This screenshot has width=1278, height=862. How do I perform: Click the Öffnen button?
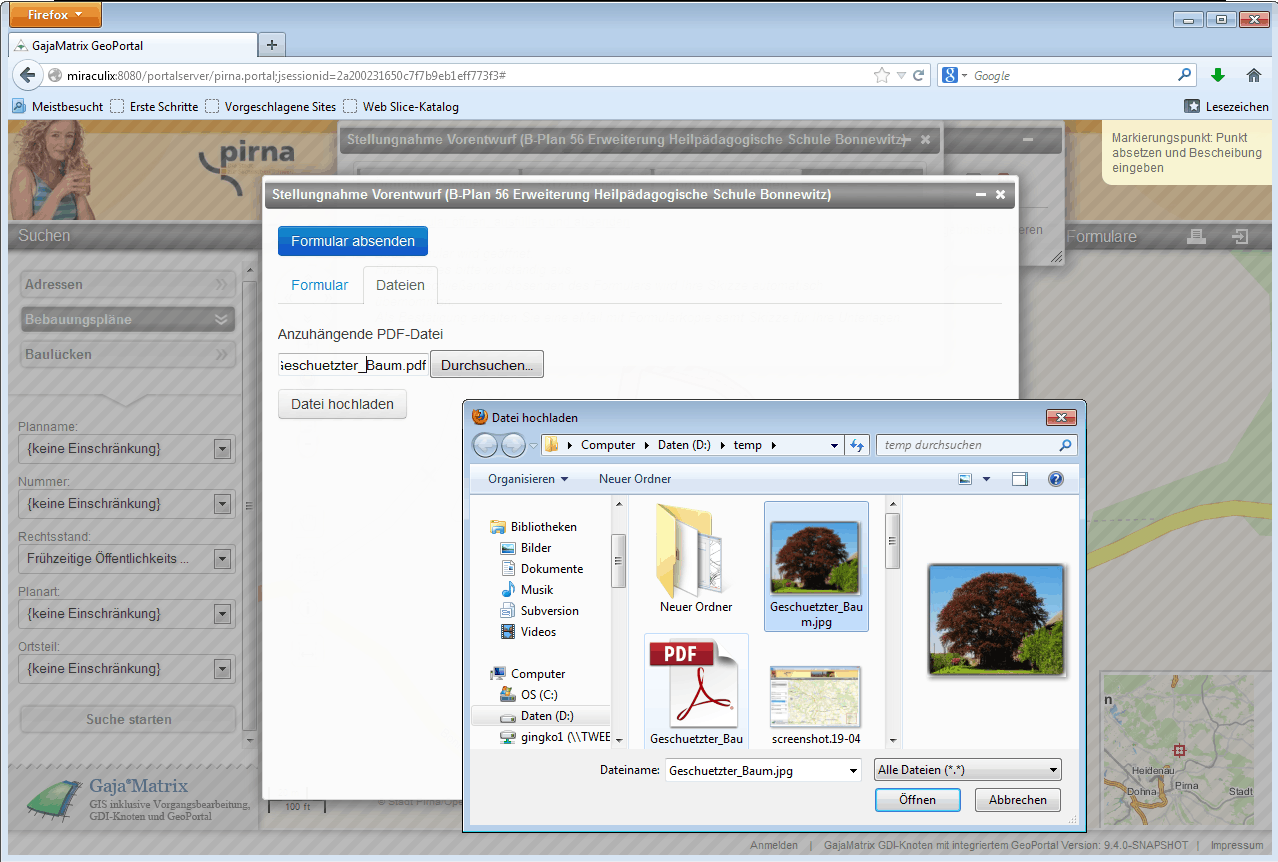[x=917, y=800]
